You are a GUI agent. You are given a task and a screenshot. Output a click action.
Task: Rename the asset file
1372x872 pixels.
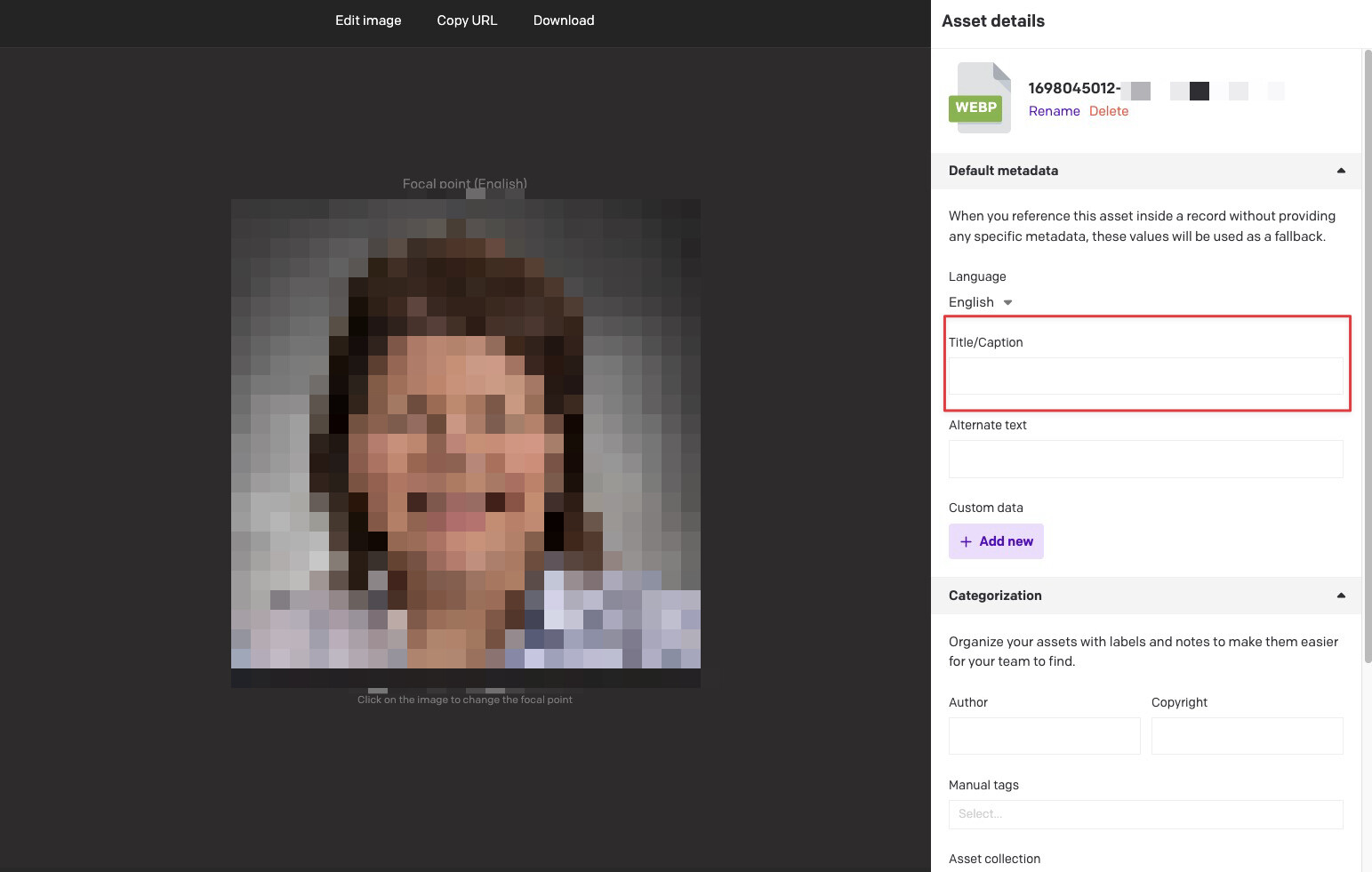(1055, 111)
